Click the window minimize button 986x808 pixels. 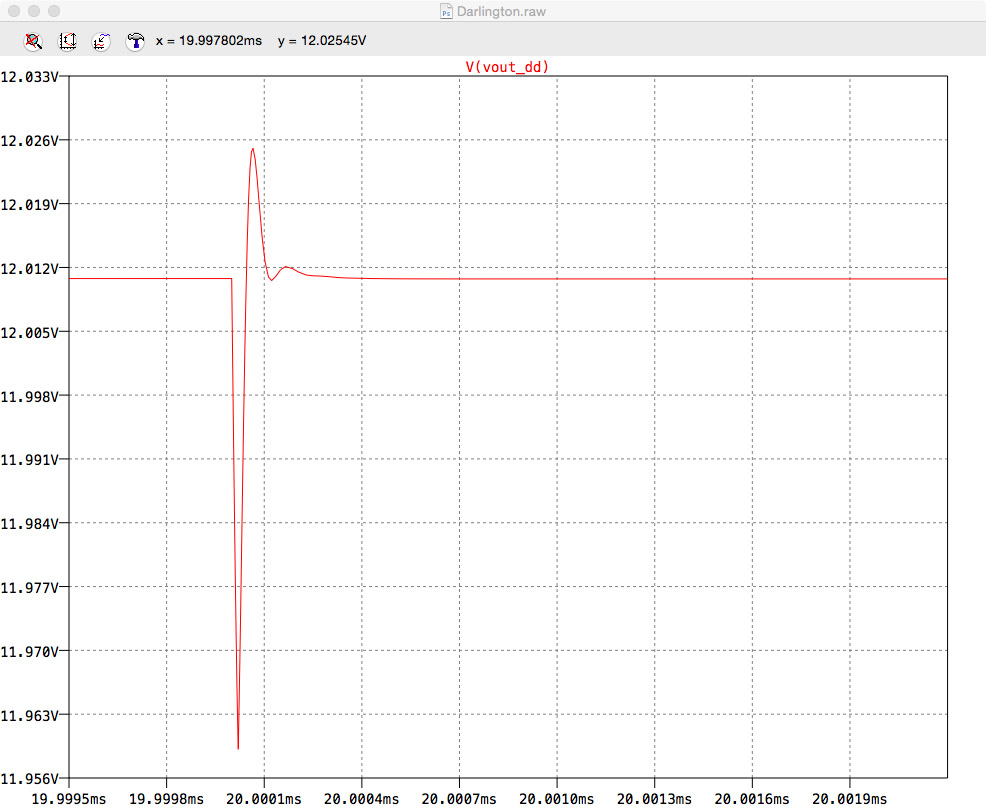pyautogui.click(x=34, y=11)
